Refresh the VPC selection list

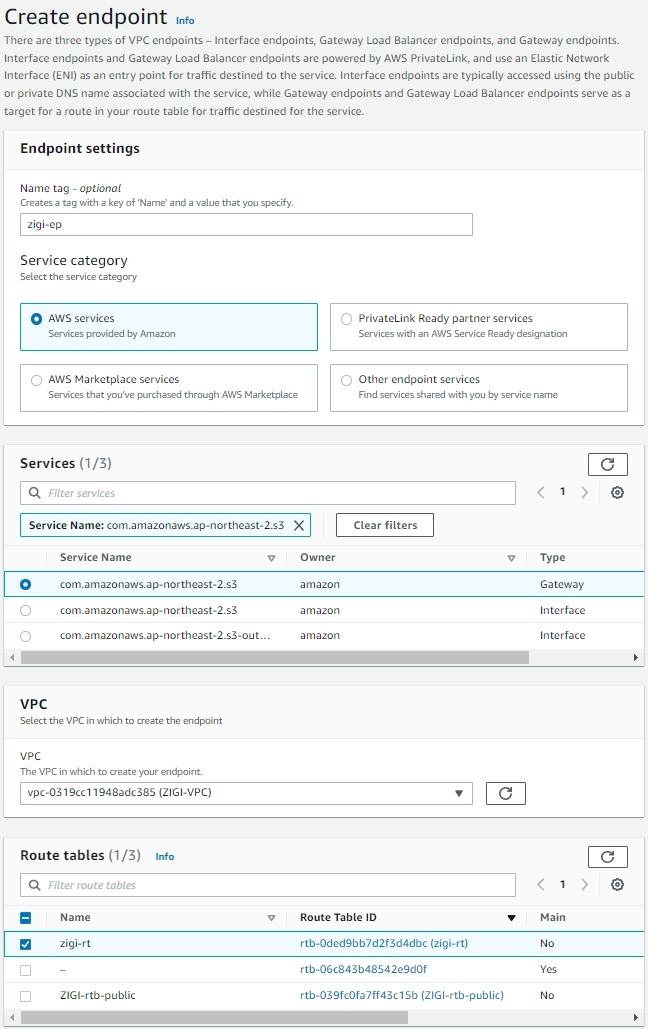(505, 793)
